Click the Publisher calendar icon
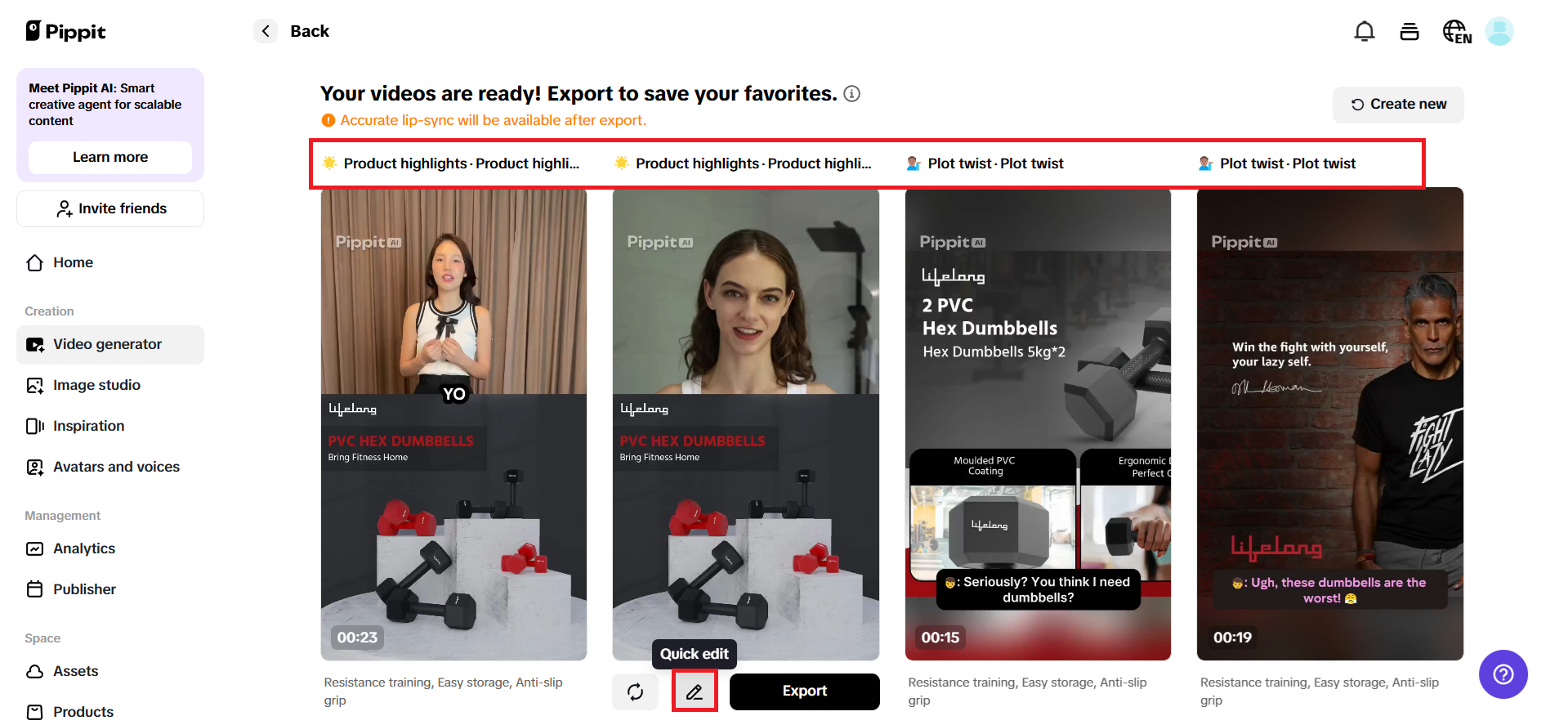The image size is (1568, 725). tap(35, 589)
